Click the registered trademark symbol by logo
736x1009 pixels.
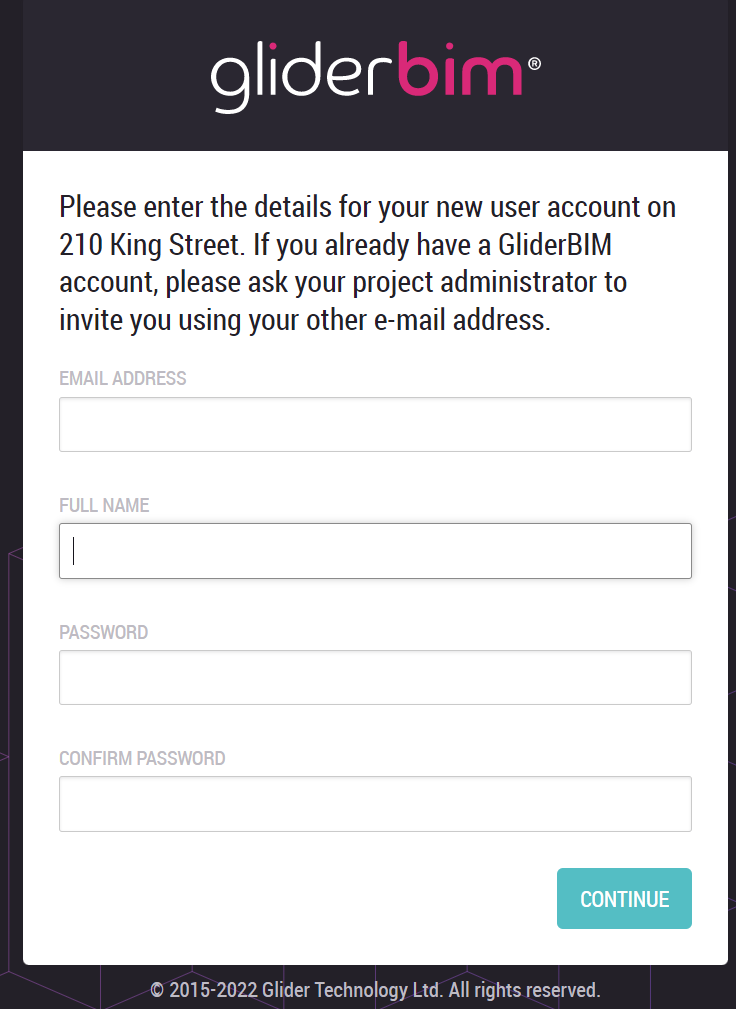pyautogui.click(x=534, y=63)
